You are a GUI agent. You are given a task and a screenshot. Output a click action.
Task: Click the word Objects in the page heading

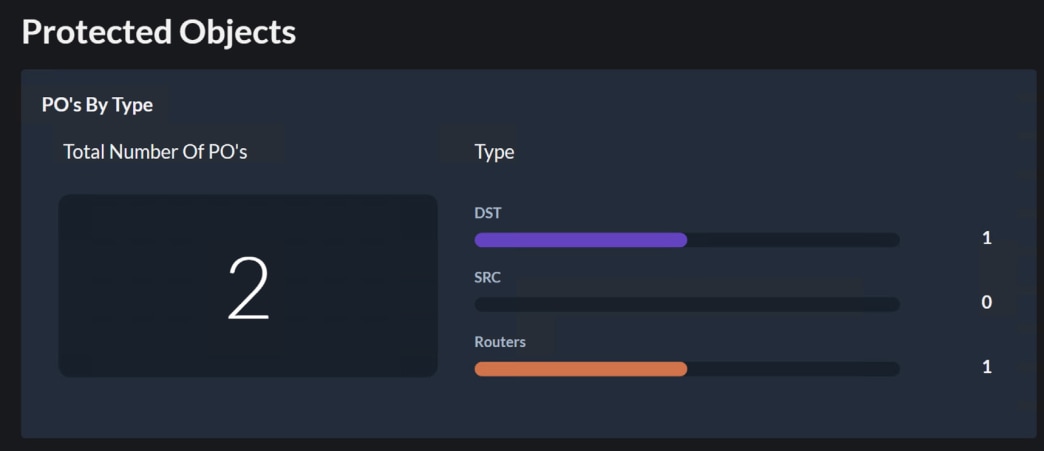tap(238, 32)
